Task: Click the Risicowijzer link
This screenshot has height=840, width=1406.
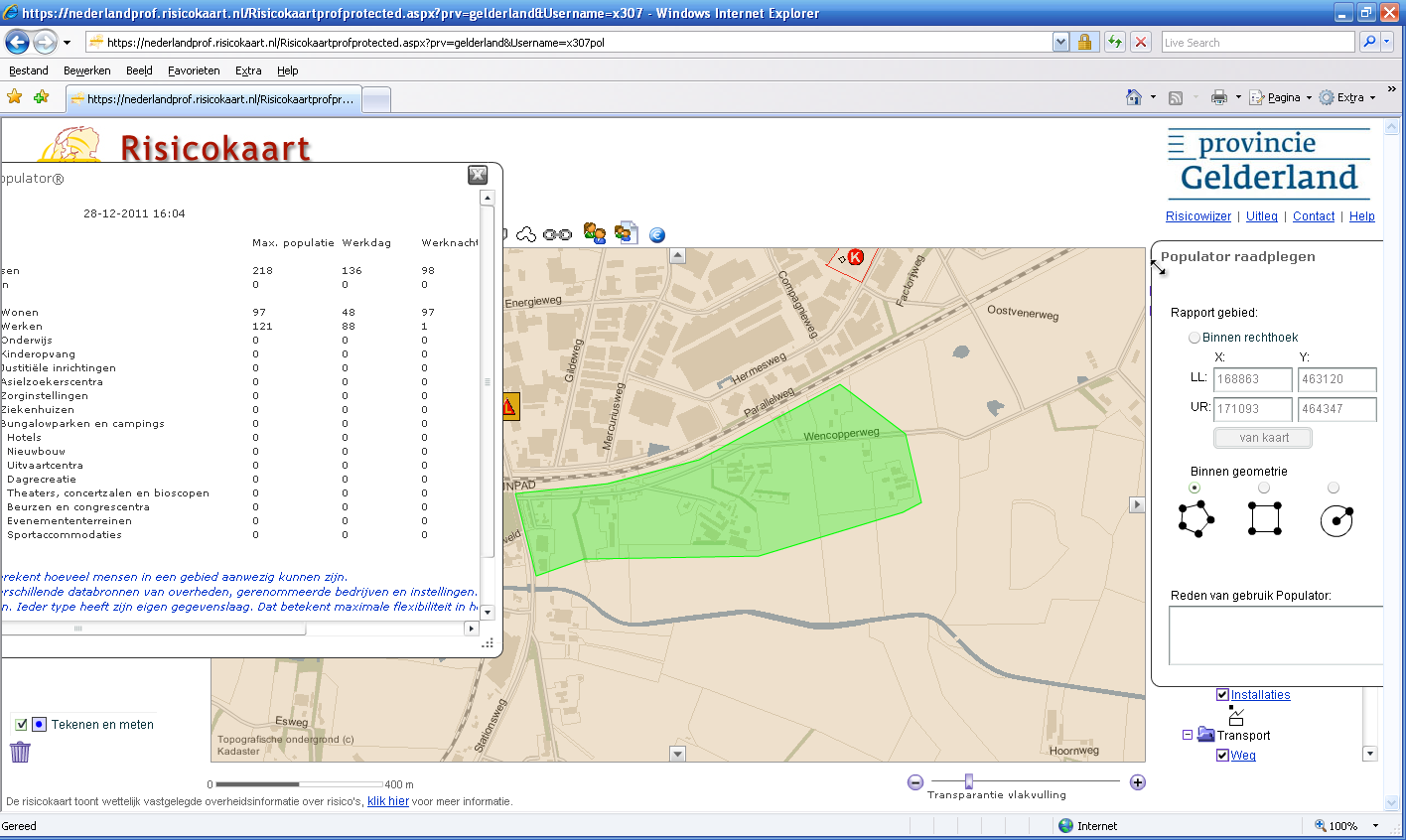Action: click(x=1198, y=216)
